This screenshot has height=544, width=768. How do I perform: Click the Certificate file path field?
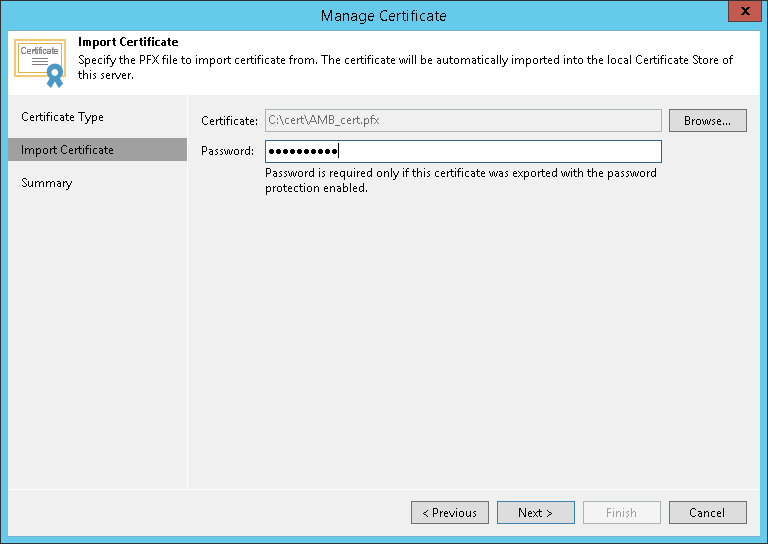(x=463, y=120)
